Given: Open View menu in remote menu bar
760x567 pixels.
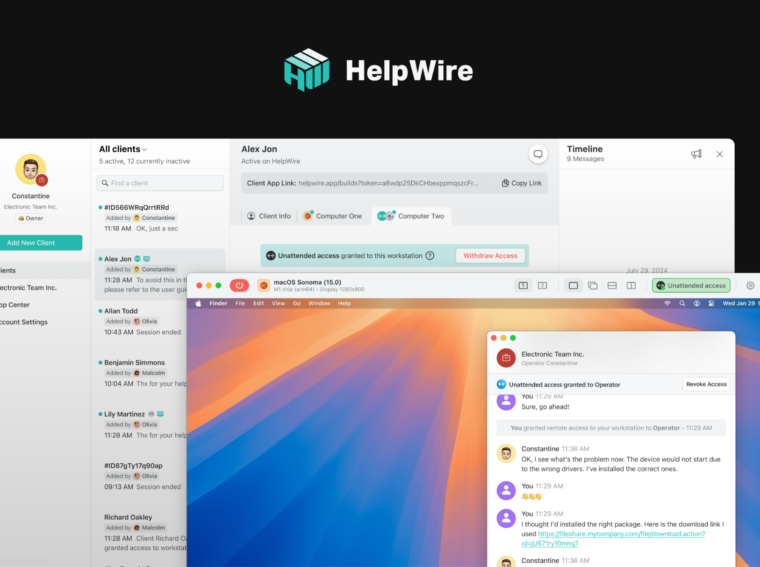Looking at the screenshot, I should (x=278, y=303).
